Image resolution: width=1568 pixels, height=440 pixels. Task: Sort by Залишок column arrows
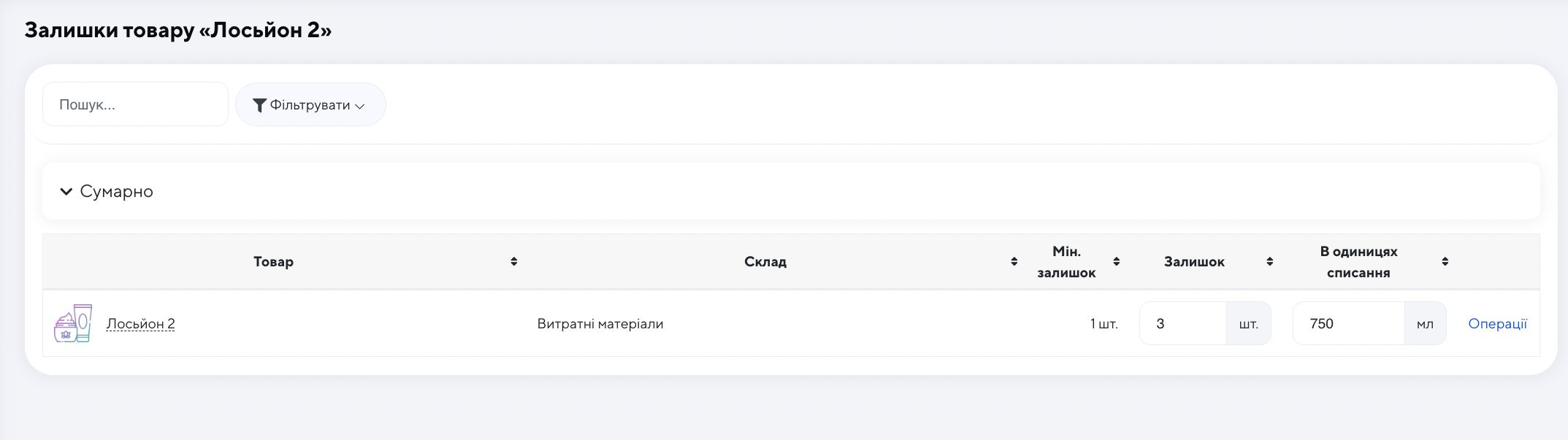tap(1269, 261)
